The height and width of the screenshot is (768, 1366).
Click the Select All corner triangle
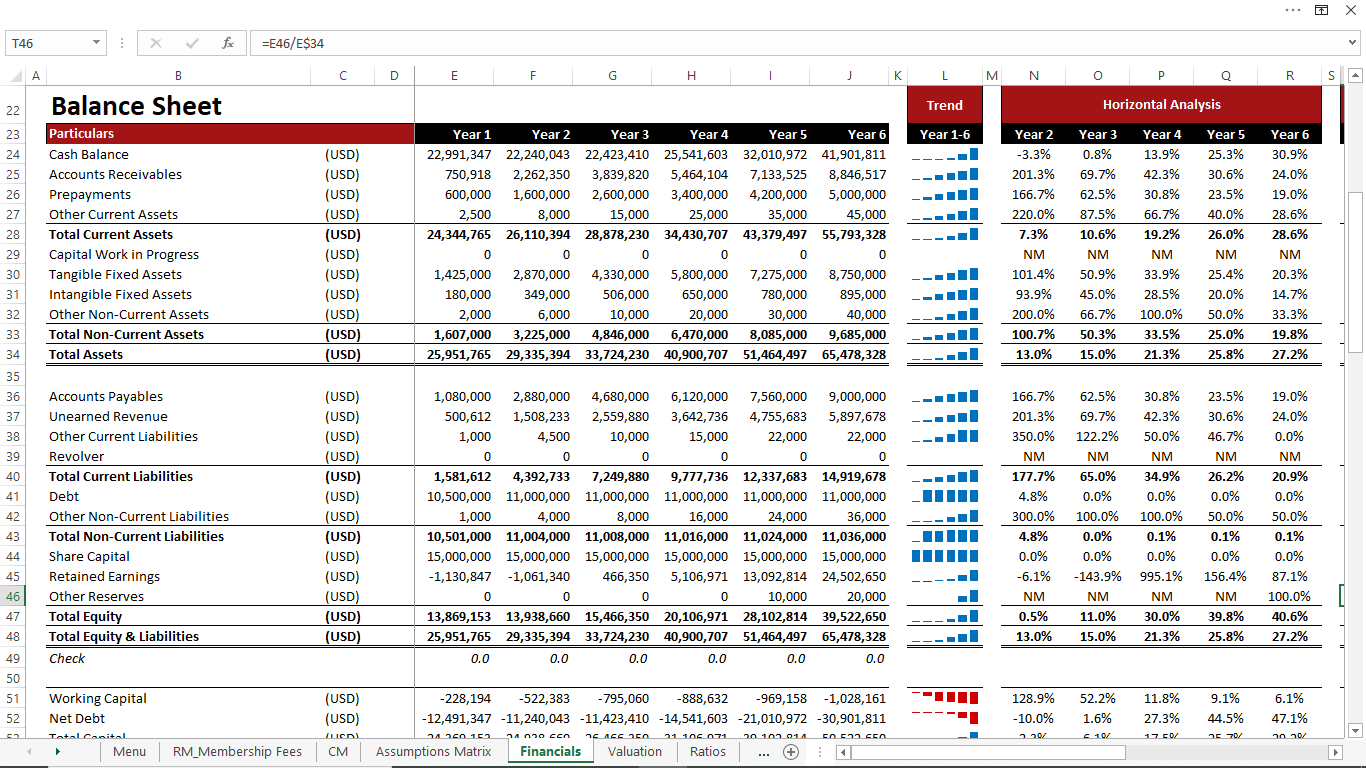[14, 75]
